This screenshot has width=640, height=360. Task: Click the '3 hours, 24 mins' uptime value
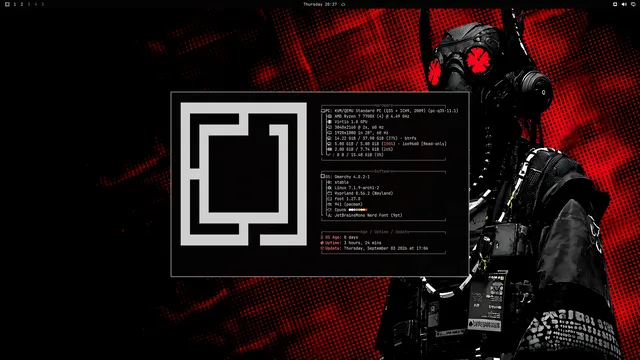[x=362, y=243]
